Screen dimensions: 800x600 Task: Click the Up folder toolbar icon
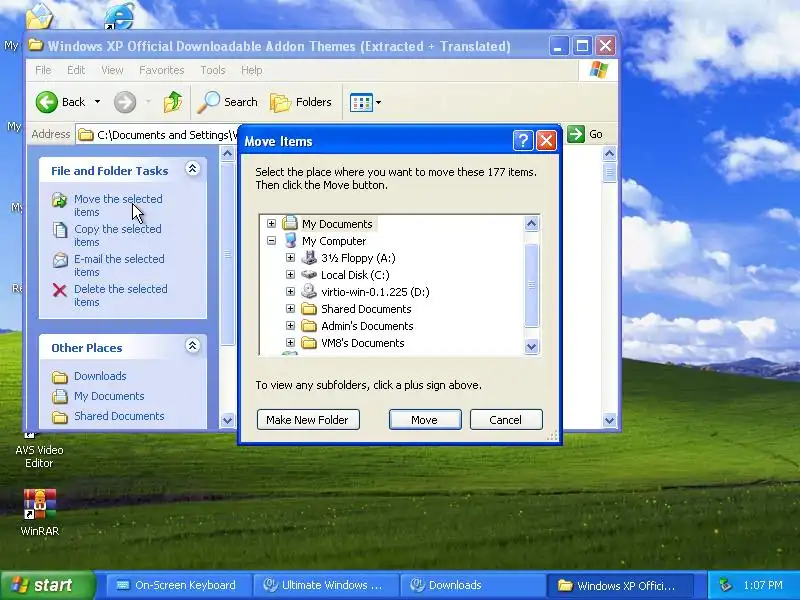coord(173,102)
